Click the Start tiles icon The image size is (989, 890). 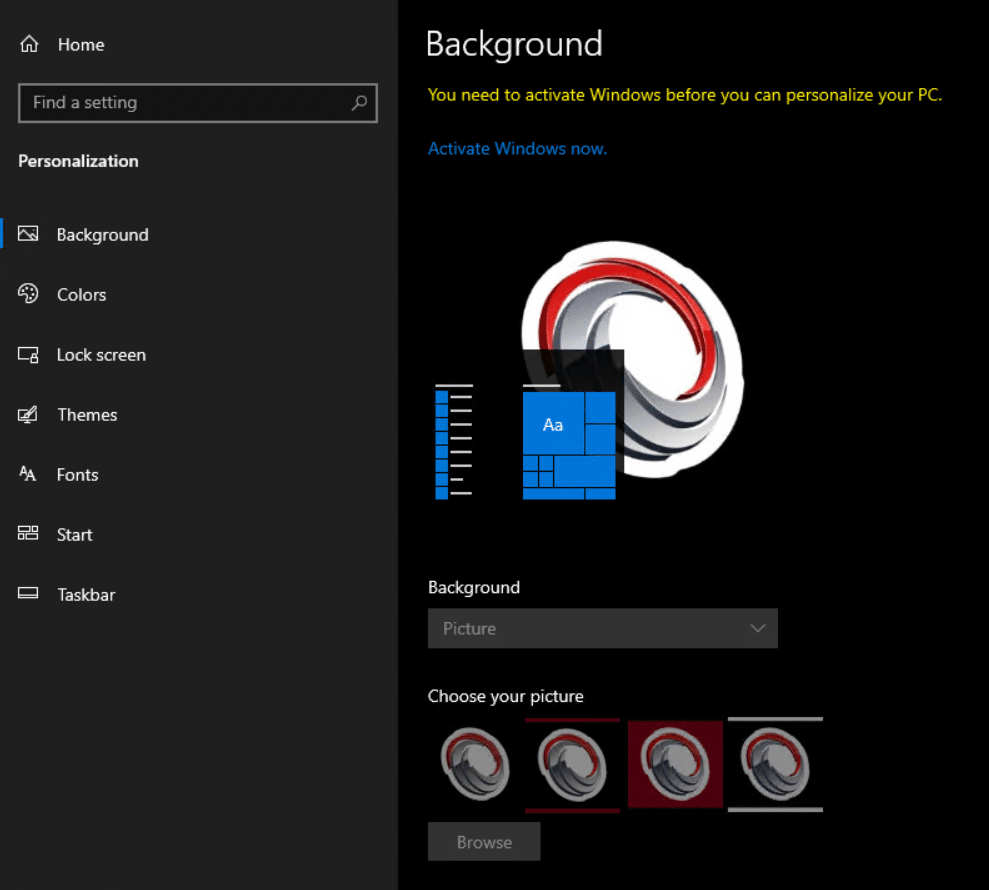click(x=28, y=534)
